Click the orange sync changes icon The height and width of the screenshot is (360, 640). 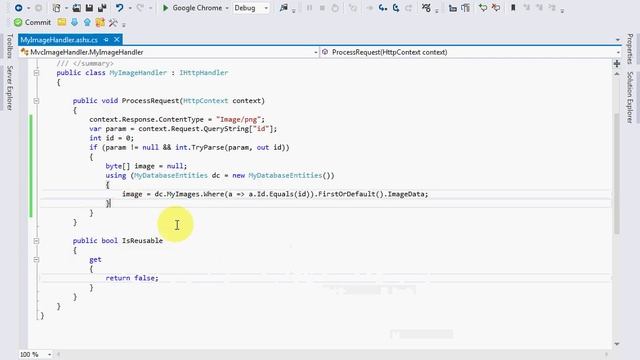pos(100,22)
